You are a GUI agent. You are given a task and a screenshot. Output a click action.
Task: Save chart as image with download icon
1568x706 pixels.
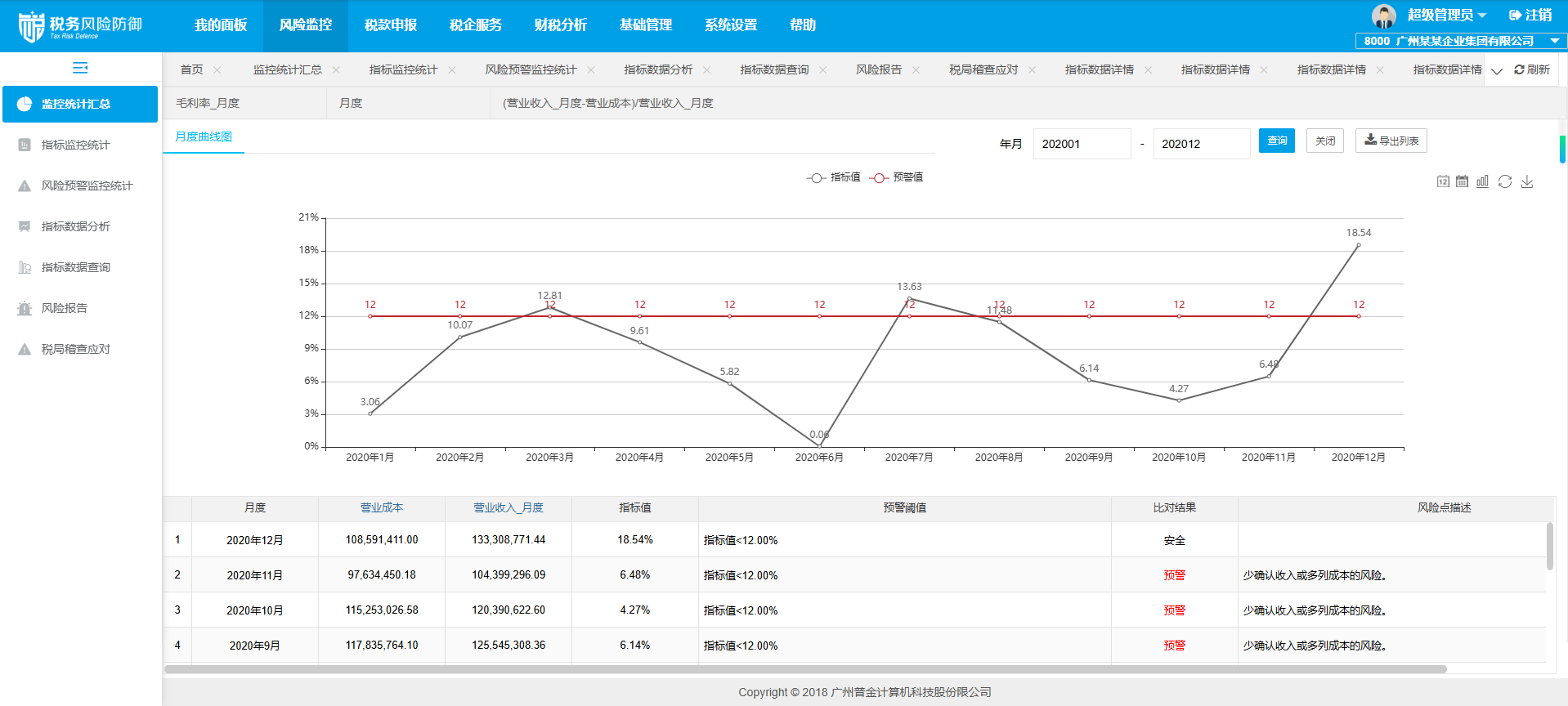[1527, 181]
